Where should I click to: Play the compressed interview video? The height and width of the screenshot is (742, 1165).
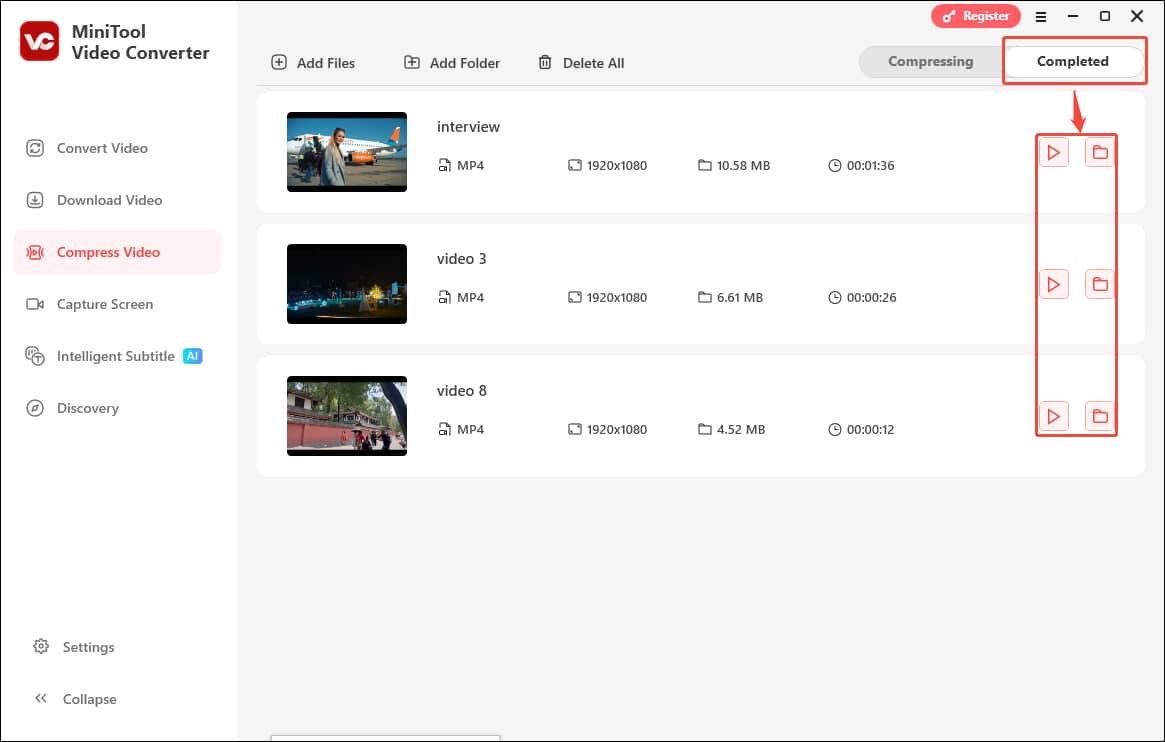(x=1054, y=152)
